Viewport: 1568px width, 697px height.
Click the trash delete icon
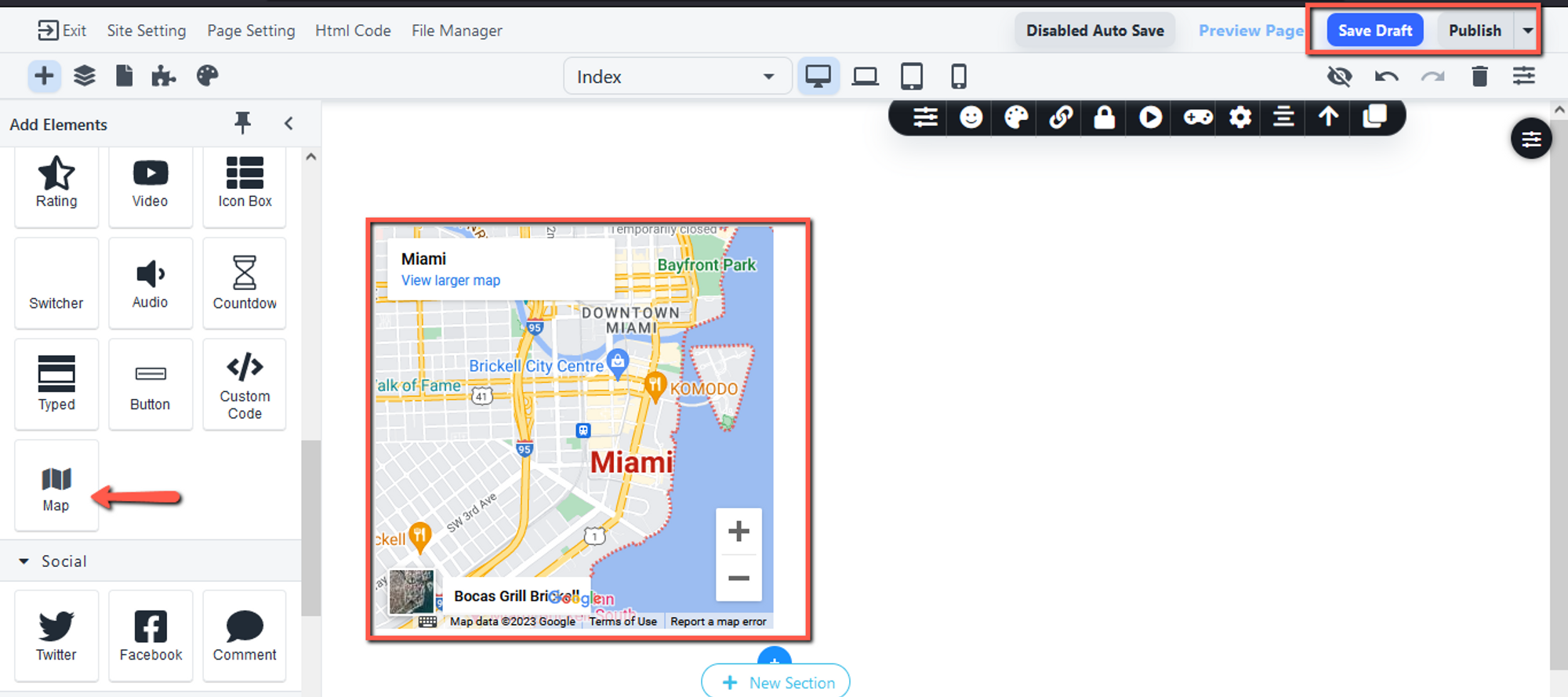1479,76
